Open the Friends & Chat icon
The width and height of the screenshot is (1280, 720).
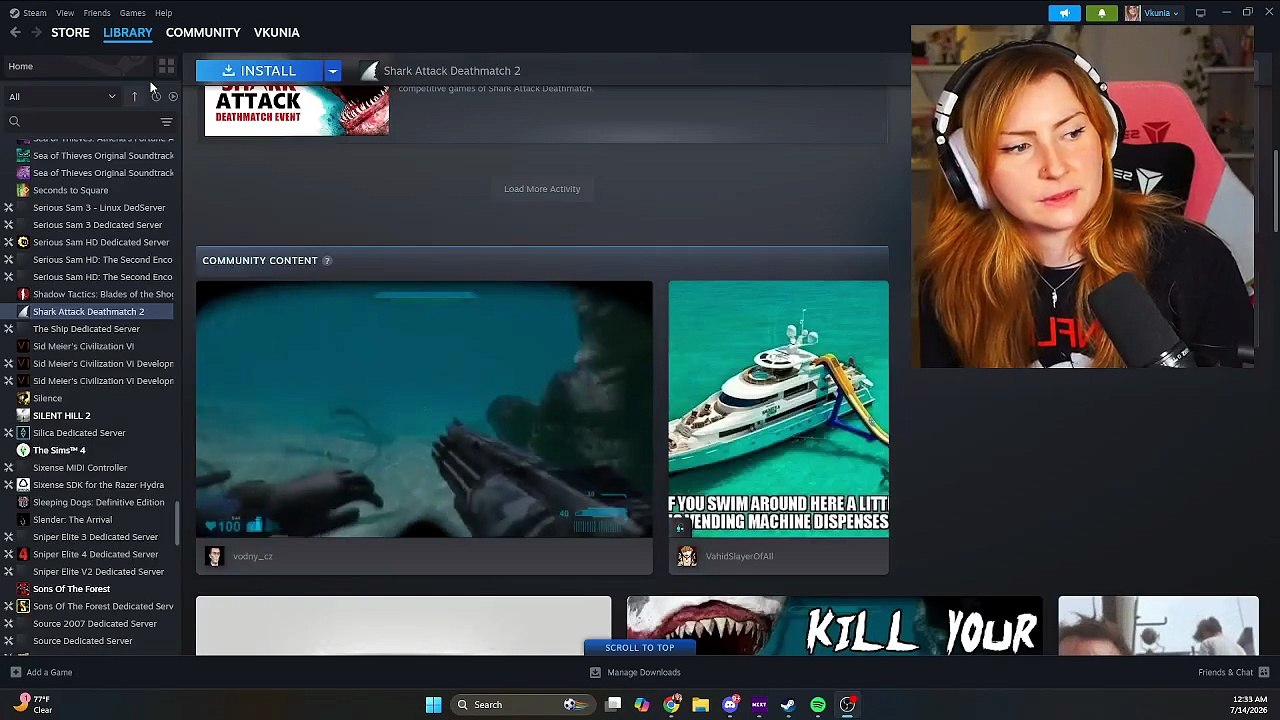pos(1264,672)
